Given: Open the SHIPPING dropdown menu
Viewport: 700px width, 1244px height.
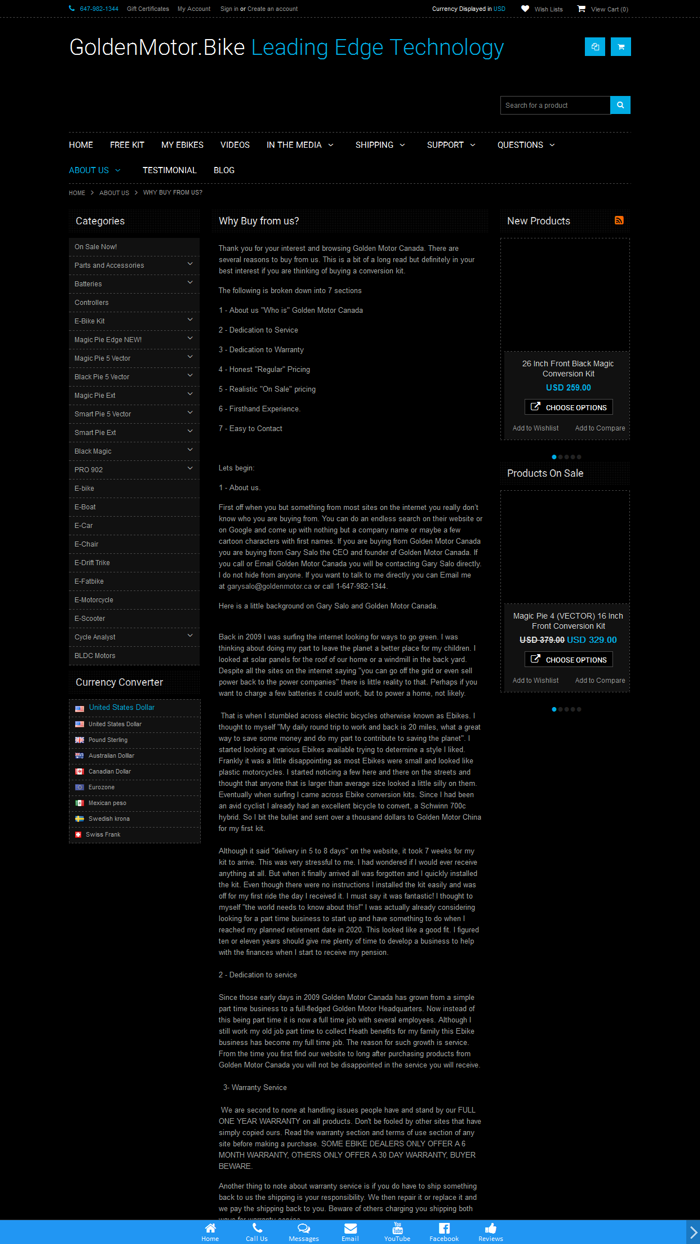Looking at the screenshot, I should click(x=380, y=145).
